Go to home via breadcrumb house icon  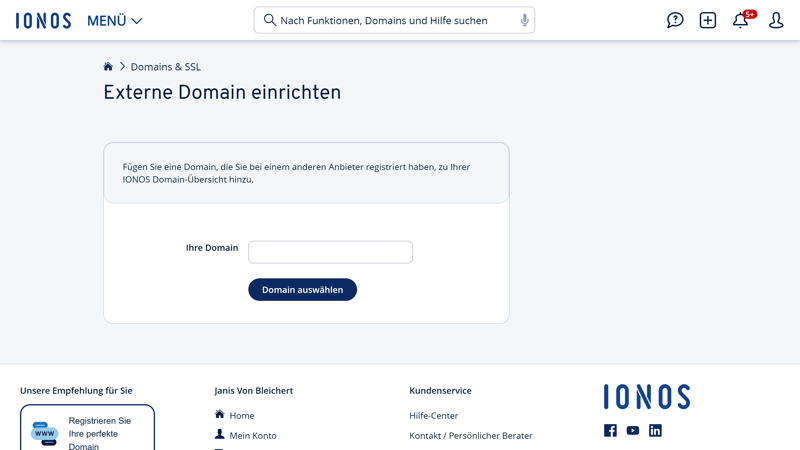pyautogui.click(x=108, y=67)
